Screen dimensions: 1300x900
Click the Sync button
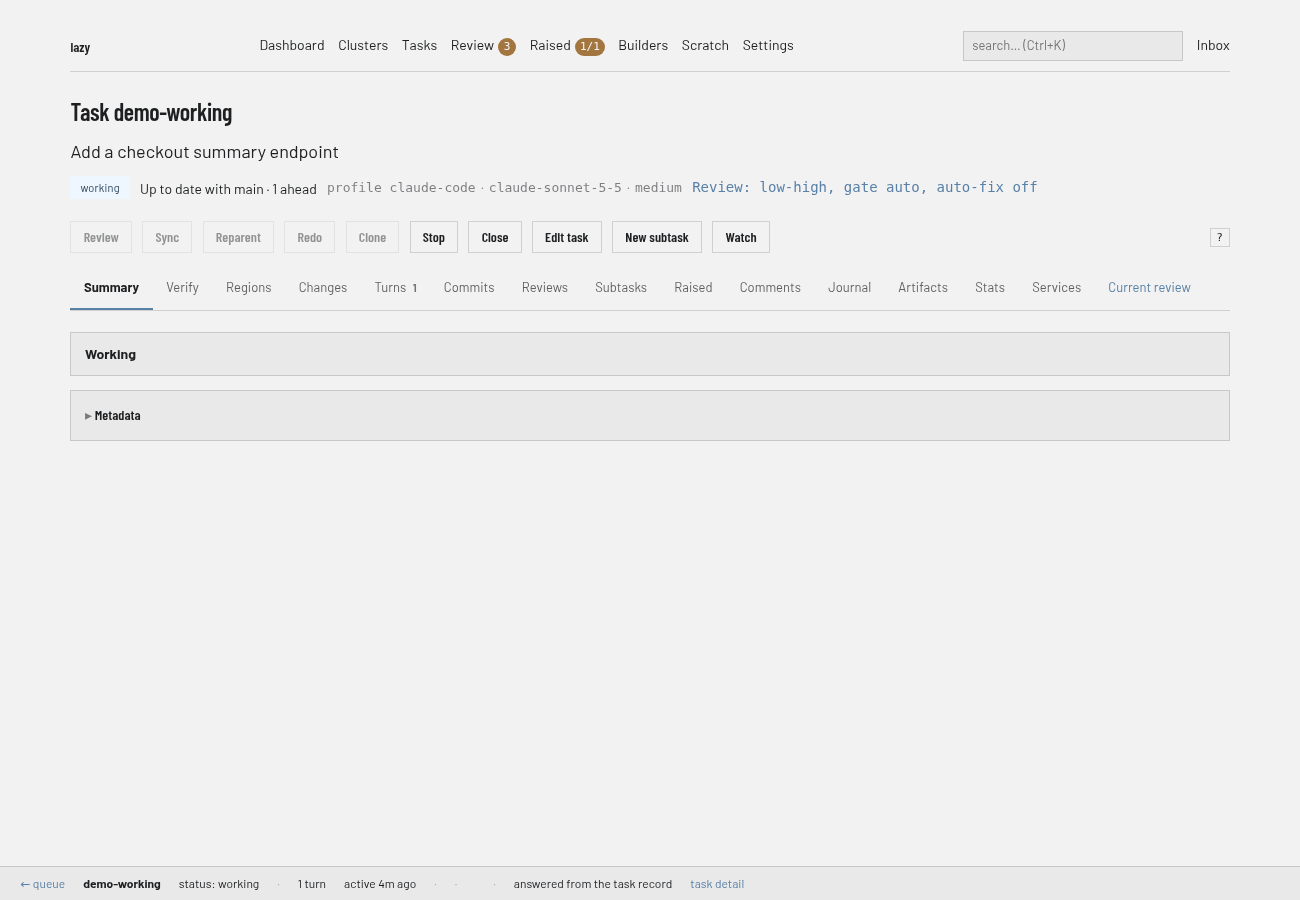point(167,237)
